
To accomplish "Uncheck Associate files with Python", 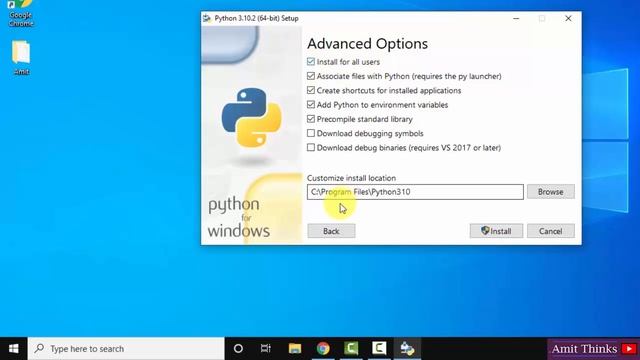I will 311,76.
